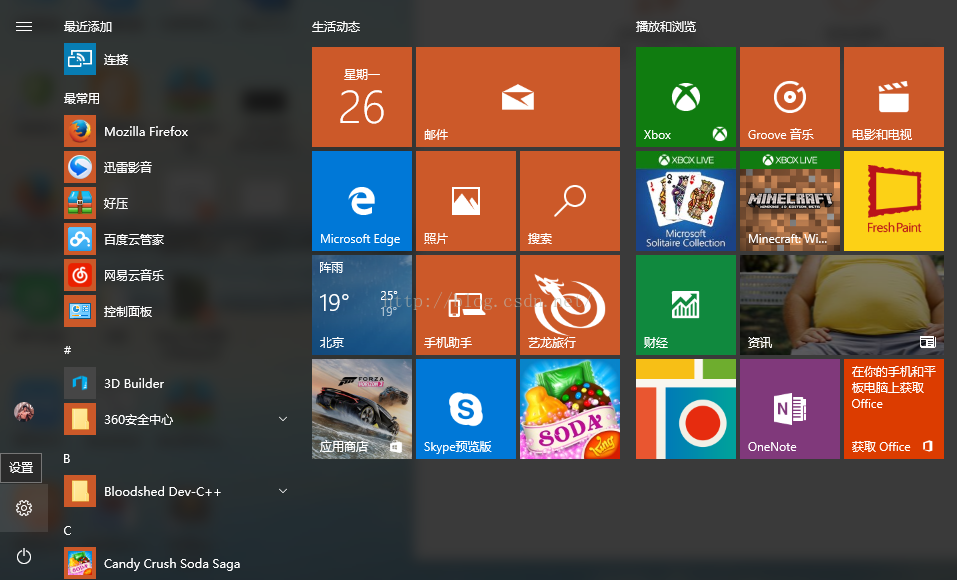Click the 生活动态 tile group title
This screenshot has width=957, height=580.
(x=336, y=27)
